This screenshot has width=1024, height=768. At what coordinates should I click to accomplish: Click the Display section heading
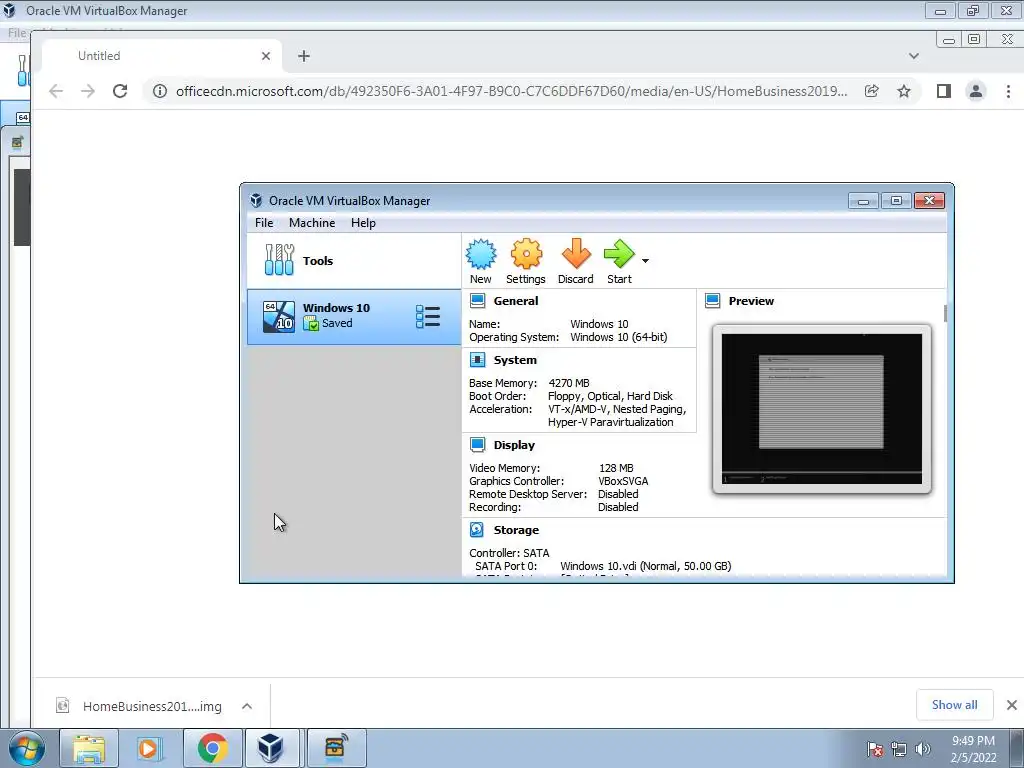(514, 445)
